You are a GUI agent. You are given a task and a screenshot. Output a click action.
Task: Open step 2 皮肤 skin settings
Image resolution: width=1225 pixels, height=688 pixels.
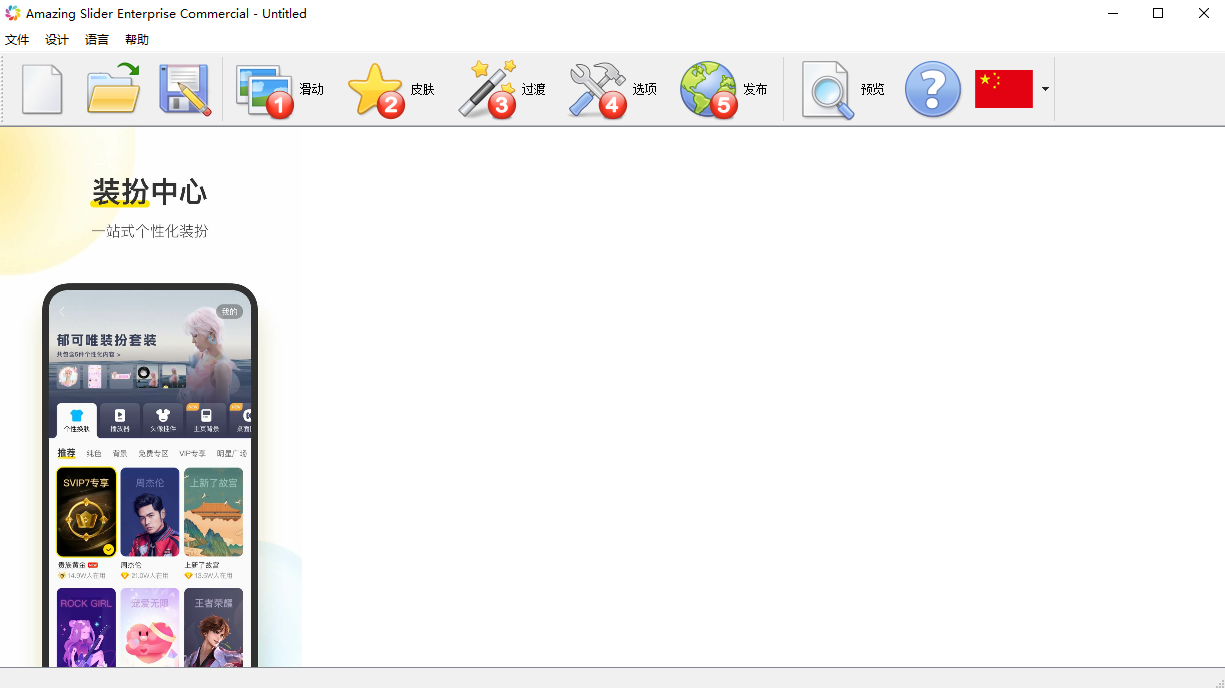tap(390, 90)
